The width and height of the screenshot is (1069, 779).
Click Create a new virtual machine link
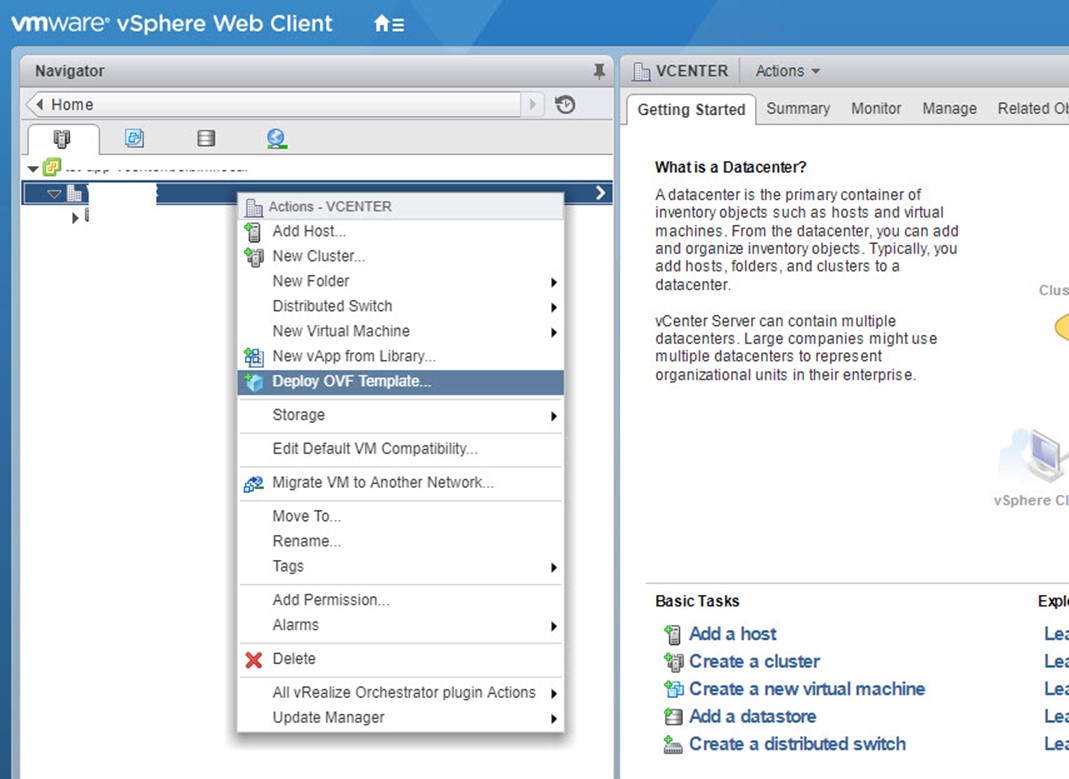(807, 689)
